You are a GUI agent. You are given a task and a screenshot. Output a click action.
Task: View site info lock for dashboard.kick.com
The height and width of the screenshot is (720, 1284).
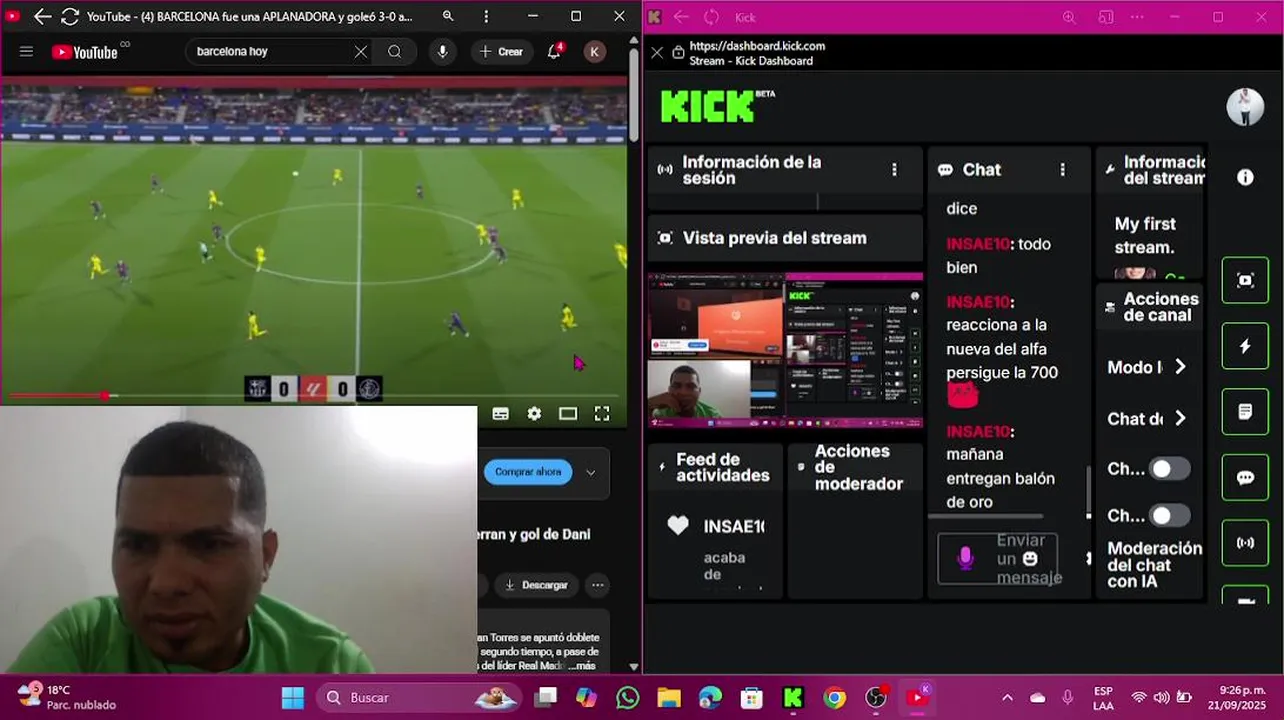(x=678, y=52)
